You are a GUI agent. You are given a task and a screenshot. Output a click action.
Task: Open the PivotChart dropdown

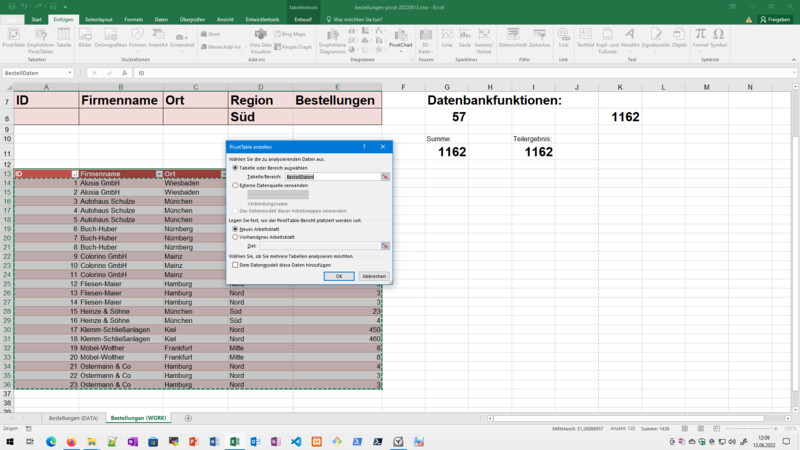coord(401,52)
